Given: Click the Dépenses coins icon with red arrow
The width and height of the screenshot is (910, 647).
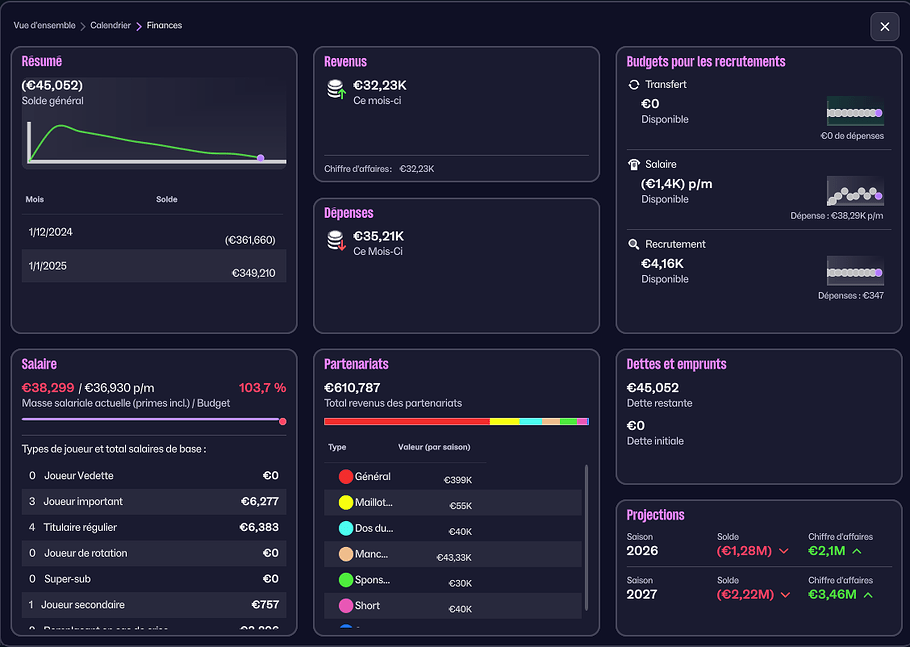Looking at the screenshot, I should (336, 241).
